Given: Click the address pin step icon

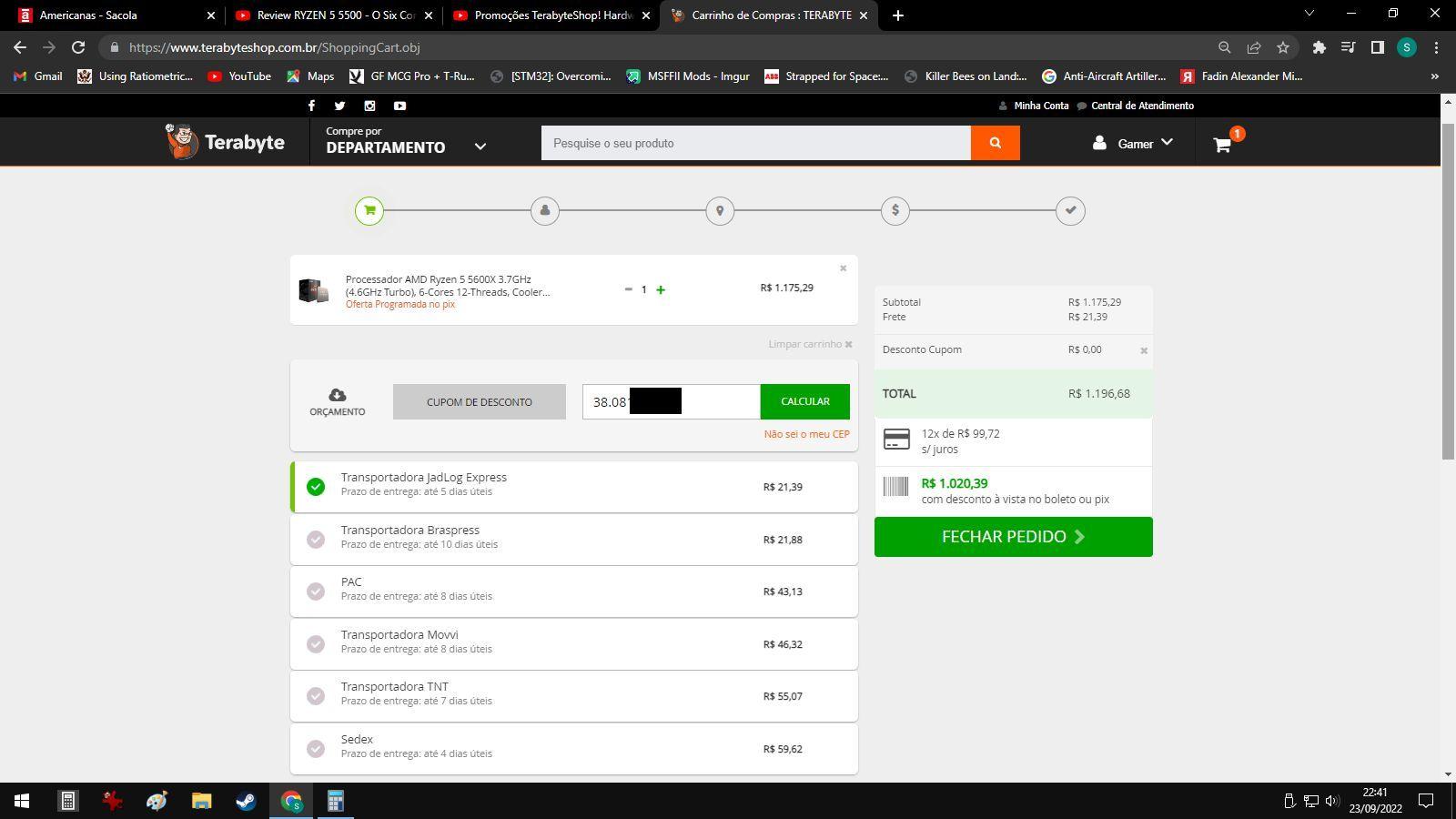Looking at the screenshot, I should click(x=720, y=211).
